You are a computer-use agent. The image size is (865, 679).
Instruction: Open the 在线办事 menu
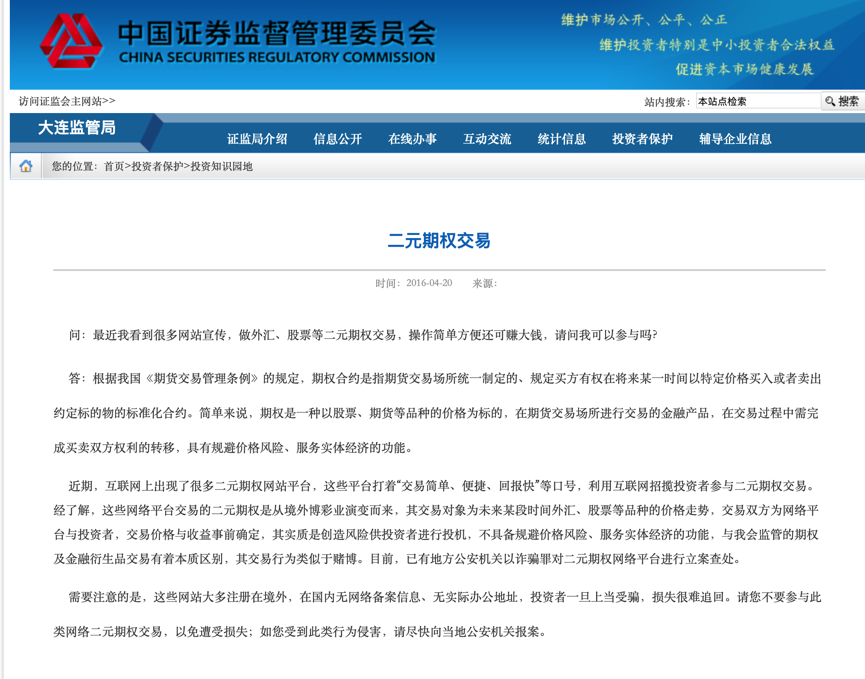[x=412, y=139]
